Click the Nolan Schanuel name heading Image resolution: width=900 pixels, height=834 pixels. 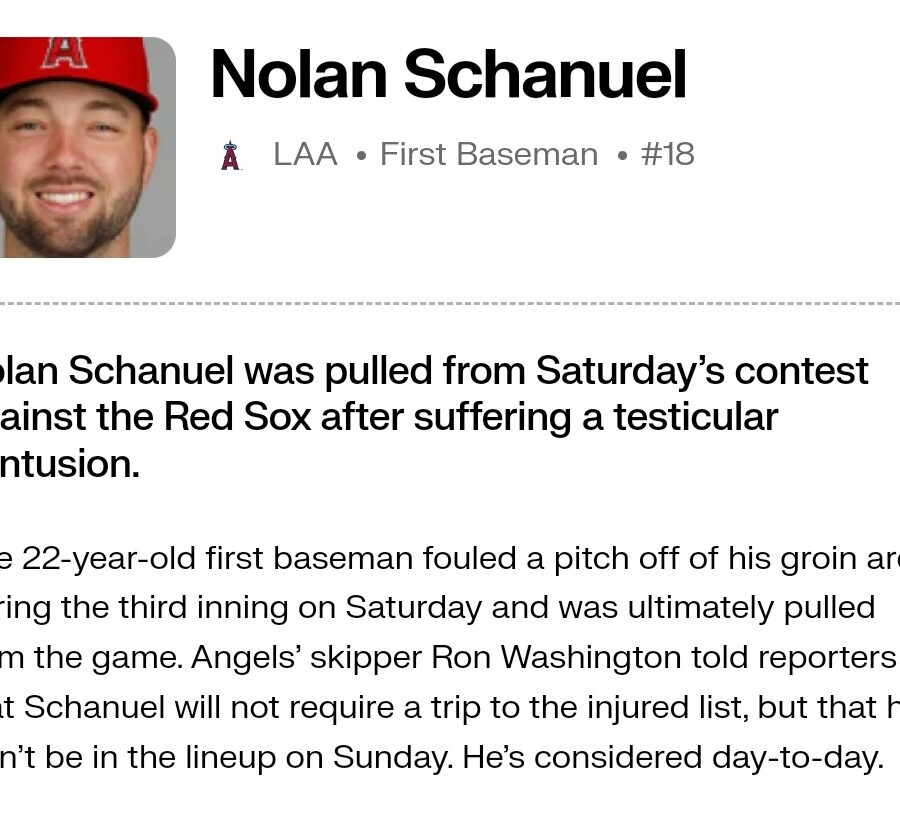[x=448, y=75]
